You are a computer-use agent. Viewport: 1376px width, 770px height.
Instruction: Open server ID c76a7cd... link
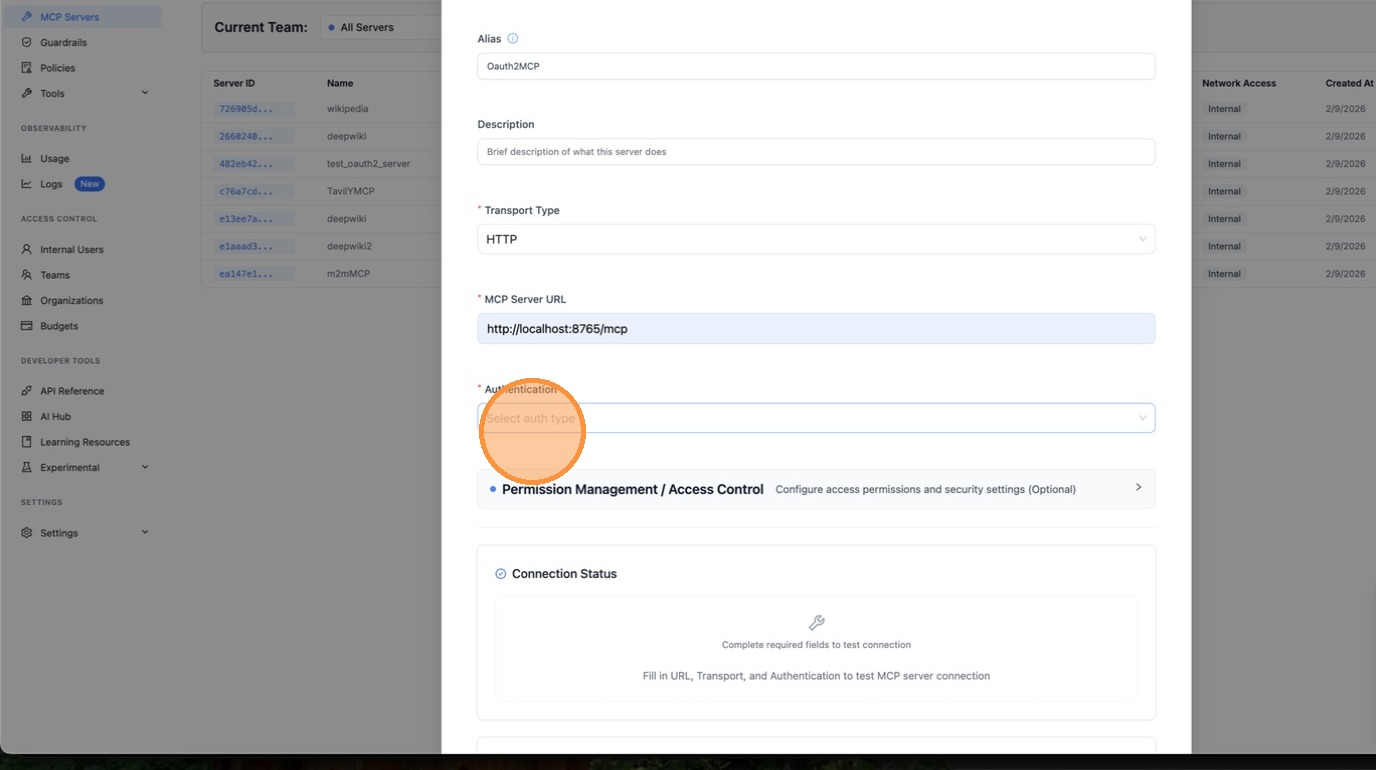tap(245, 191)
